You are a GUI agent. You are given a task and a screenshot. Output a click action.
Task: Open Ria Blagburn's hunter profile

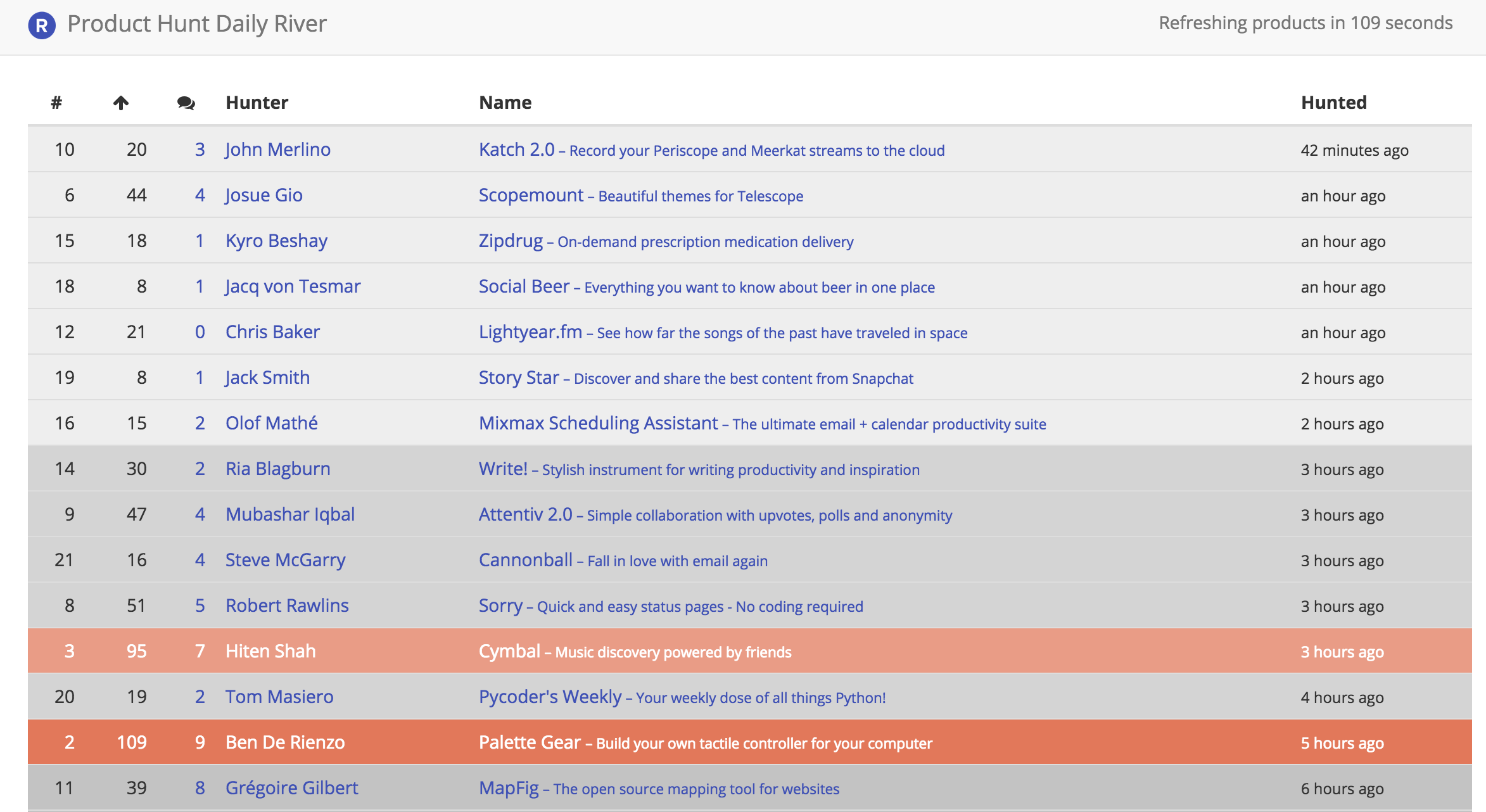pos(277,468)
